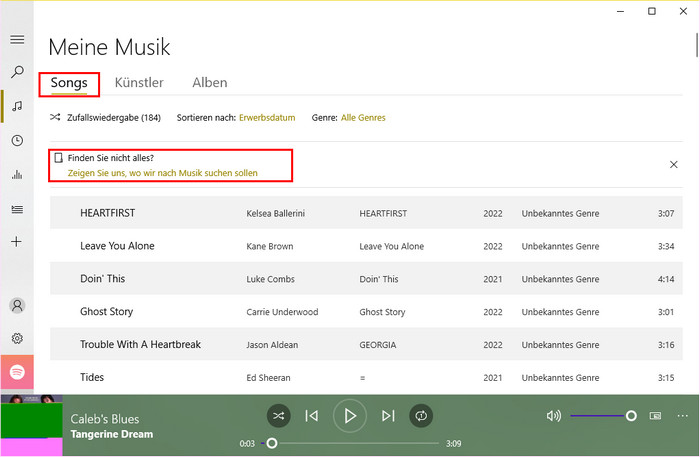Switch to the Künstler tab
The height and width of the screenshot is (457, 700).
(139, 83)
